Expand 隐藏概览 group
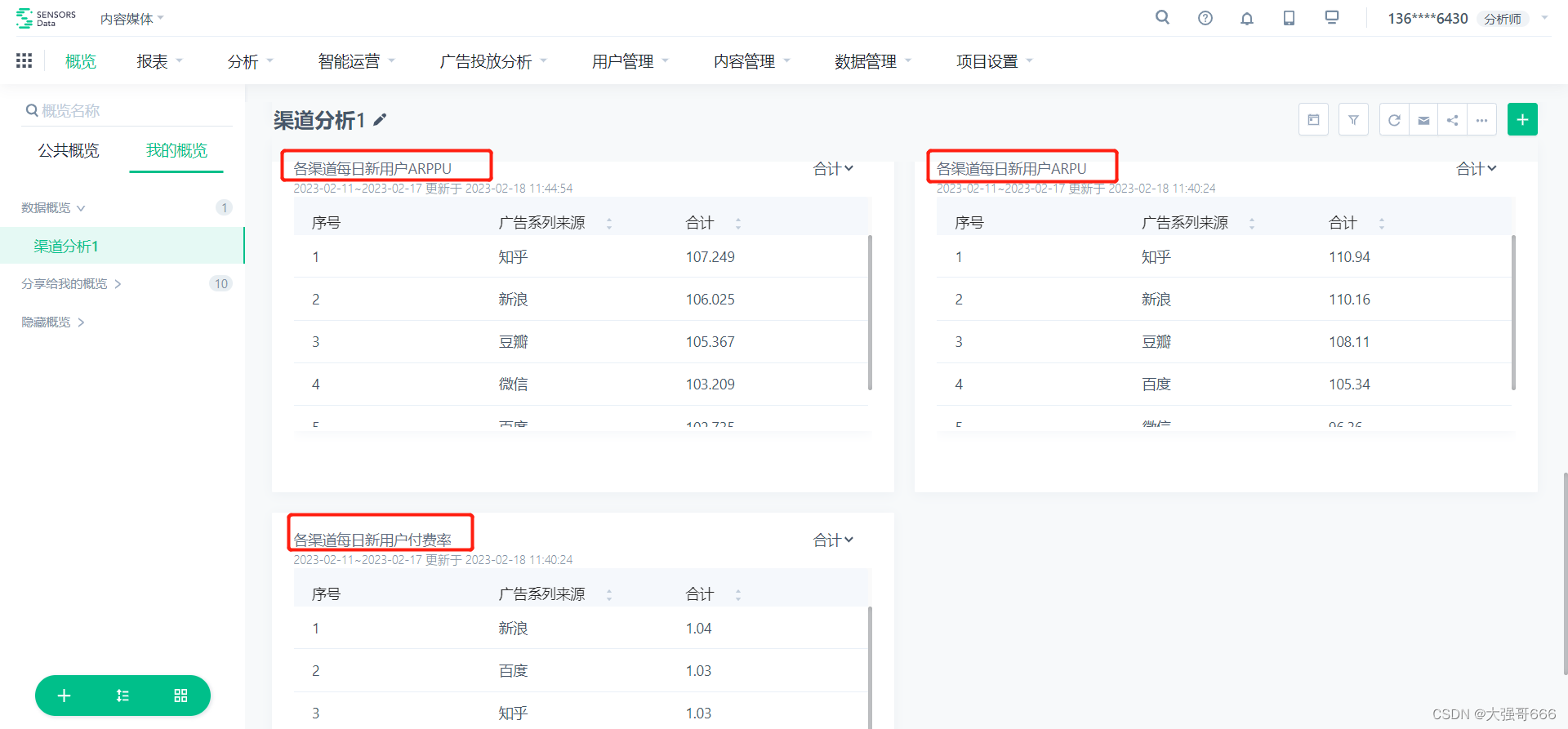This screenshot has width=1568, height=729. coord(53,322)
